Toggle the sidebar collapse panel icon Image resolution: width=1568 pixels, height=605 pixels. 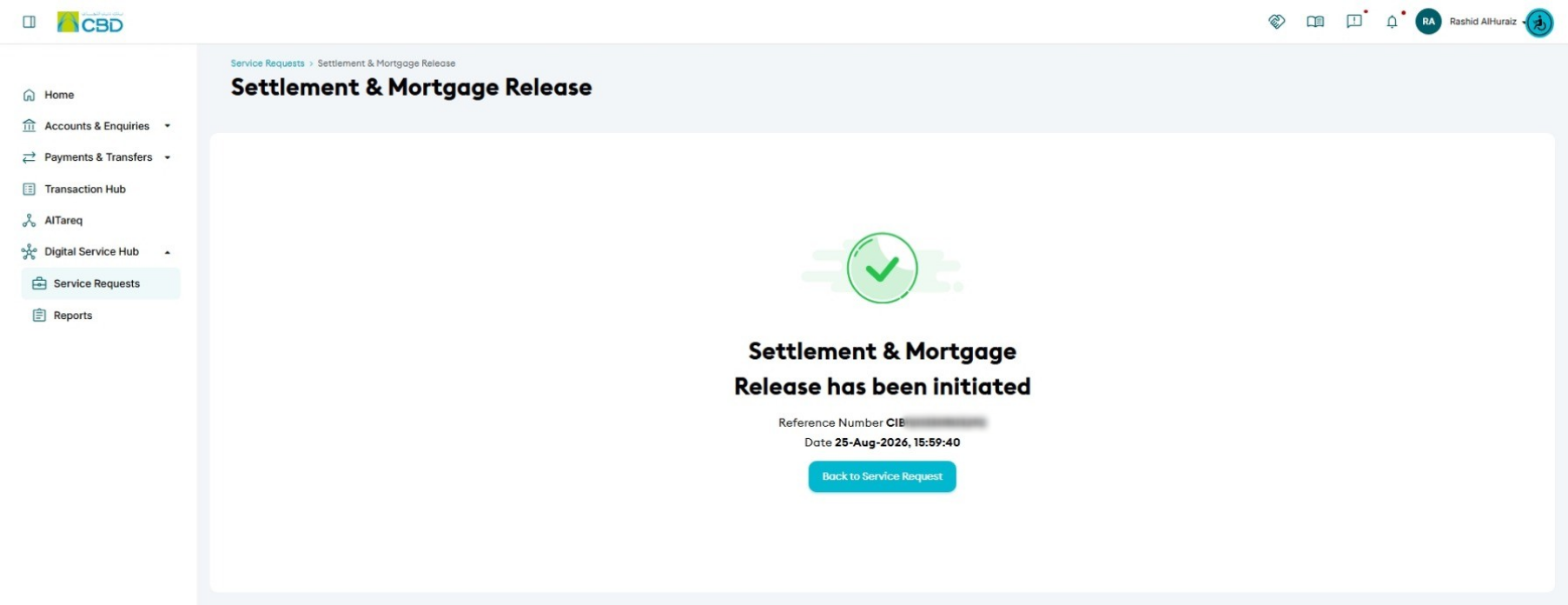(x=29, y=22)
